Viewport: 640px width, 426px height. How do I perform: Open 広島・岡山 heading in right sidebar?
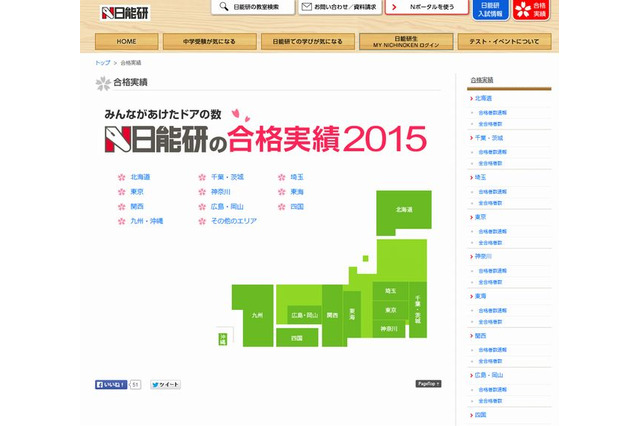(x=489, y=375)
